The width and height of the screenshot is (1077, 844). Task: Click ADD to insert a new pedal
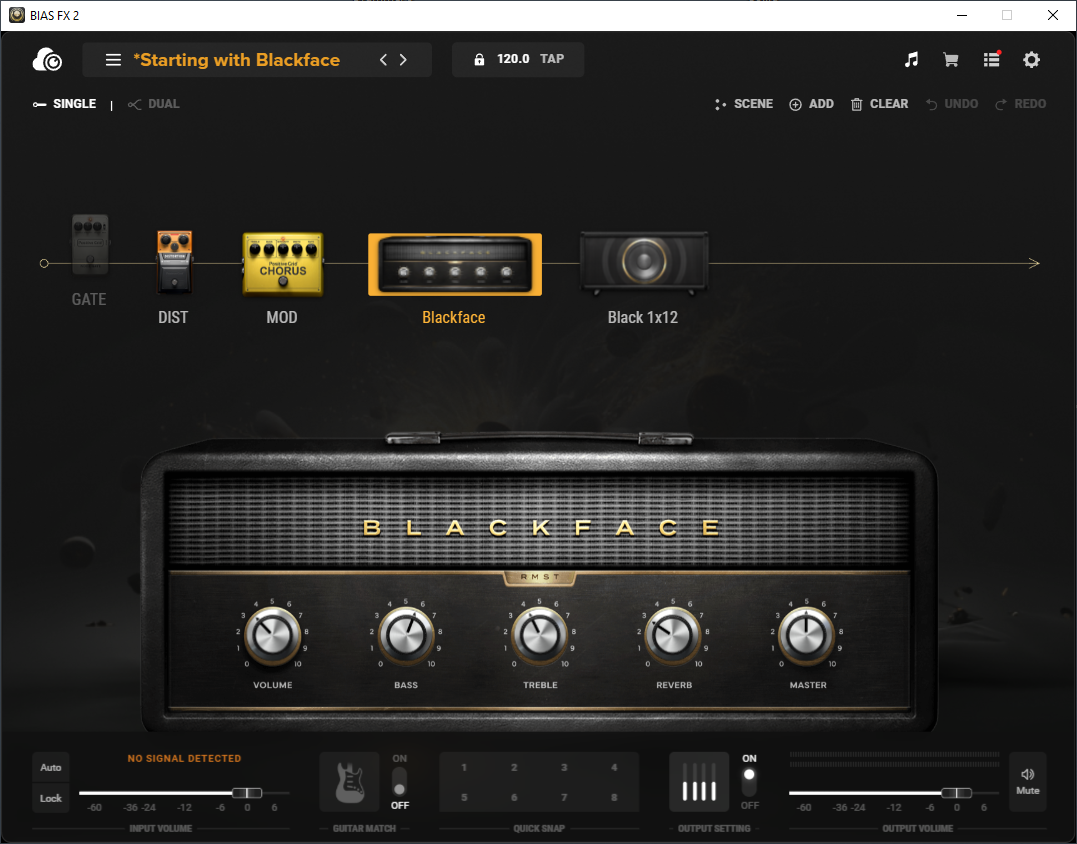[811, 104]
